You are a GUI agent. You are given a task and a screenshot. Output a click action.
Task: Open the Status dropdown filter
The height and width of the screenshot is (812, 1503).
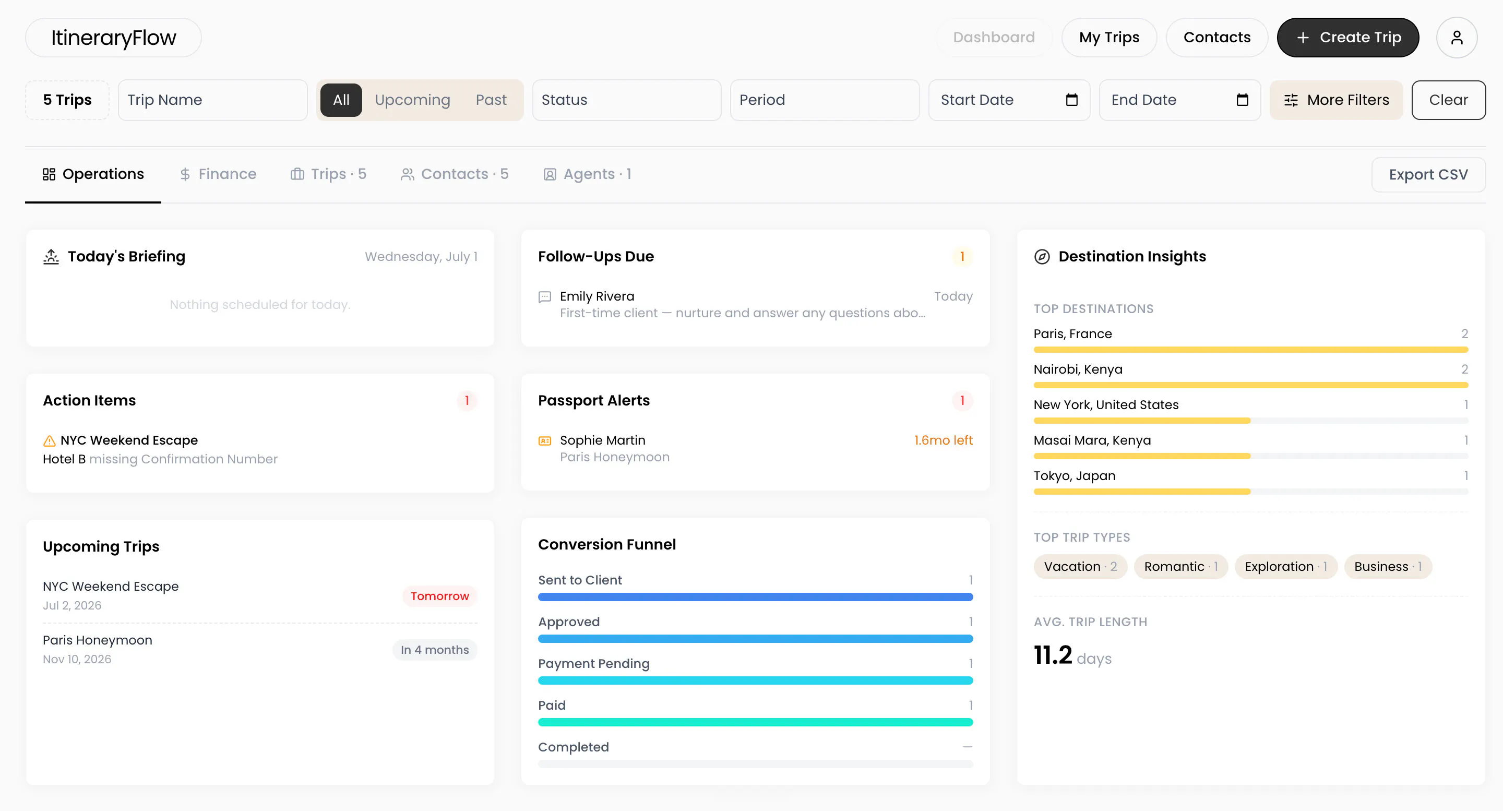click(627, 100)
